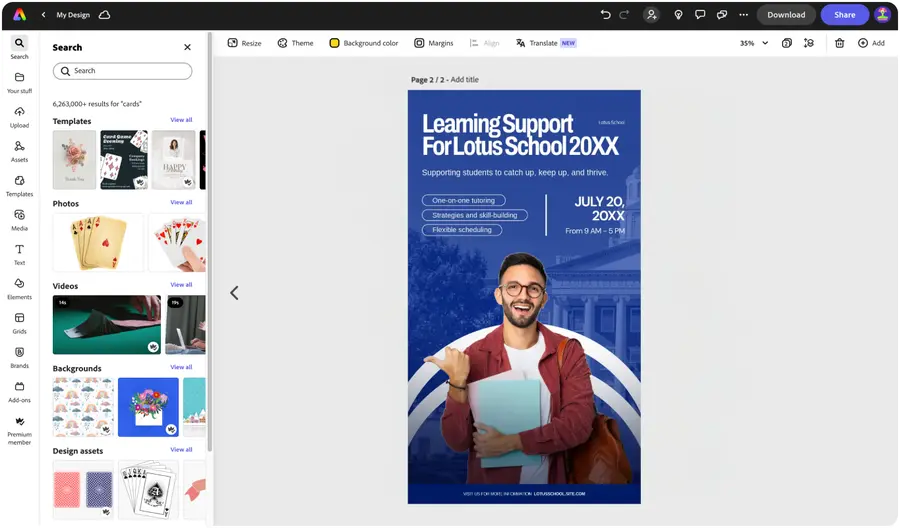Open the more options ellipsis menu

(x=743, y=15)
